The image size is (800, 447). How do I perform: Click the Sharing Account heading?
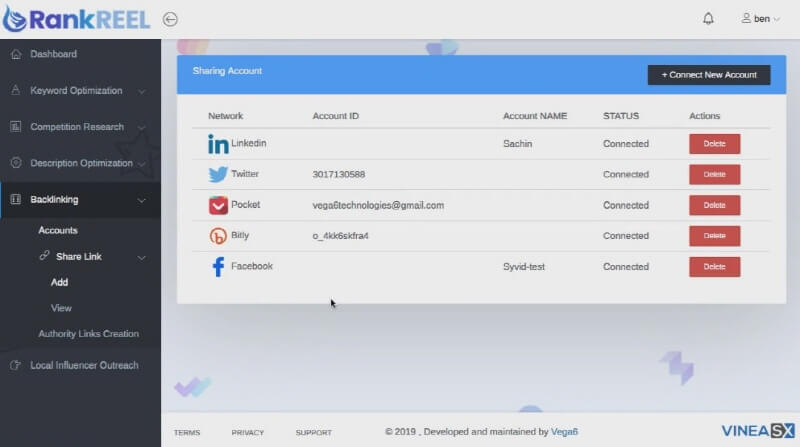227,71
